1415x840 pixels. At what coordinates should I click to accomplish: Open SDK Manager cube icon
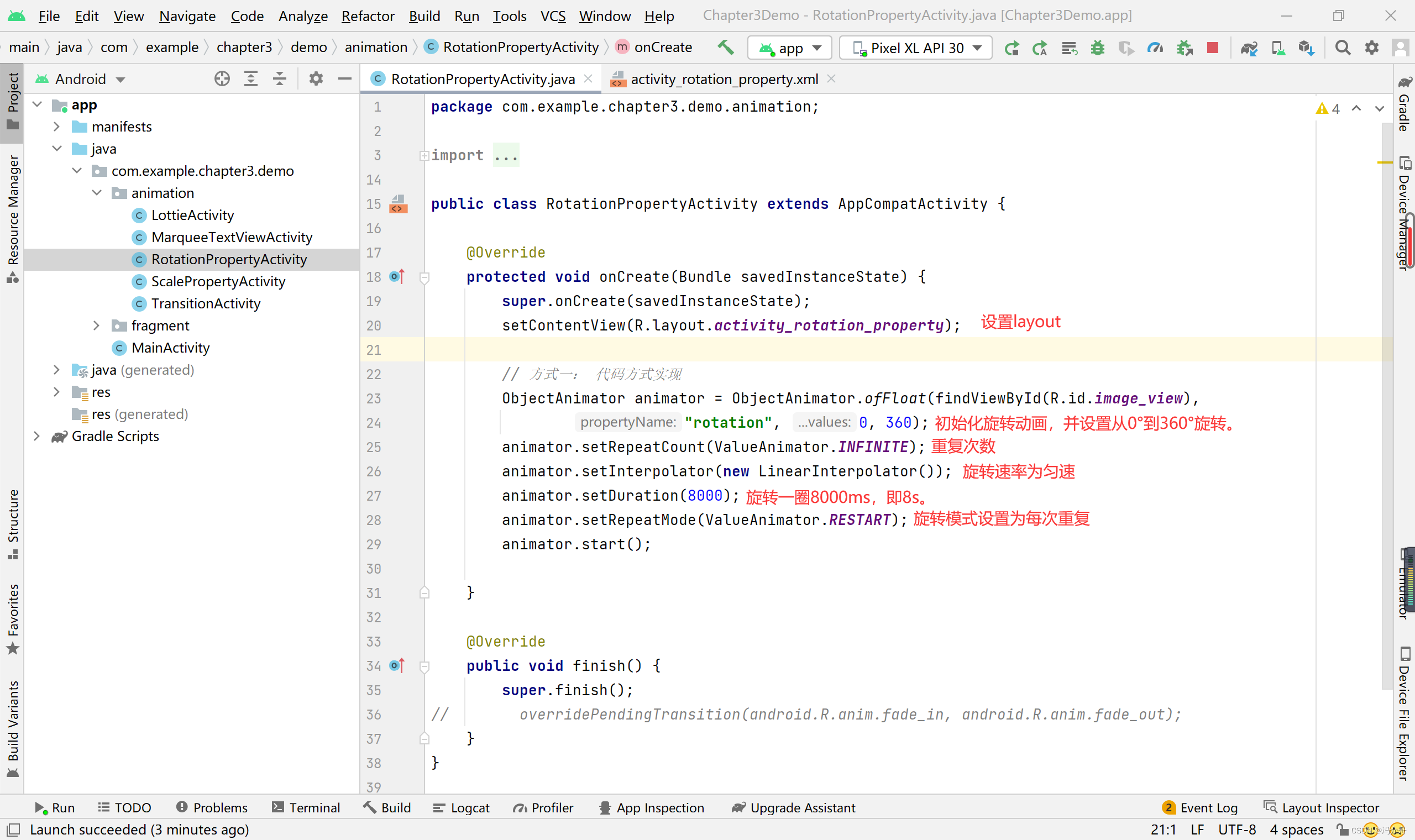[1306, 48]
